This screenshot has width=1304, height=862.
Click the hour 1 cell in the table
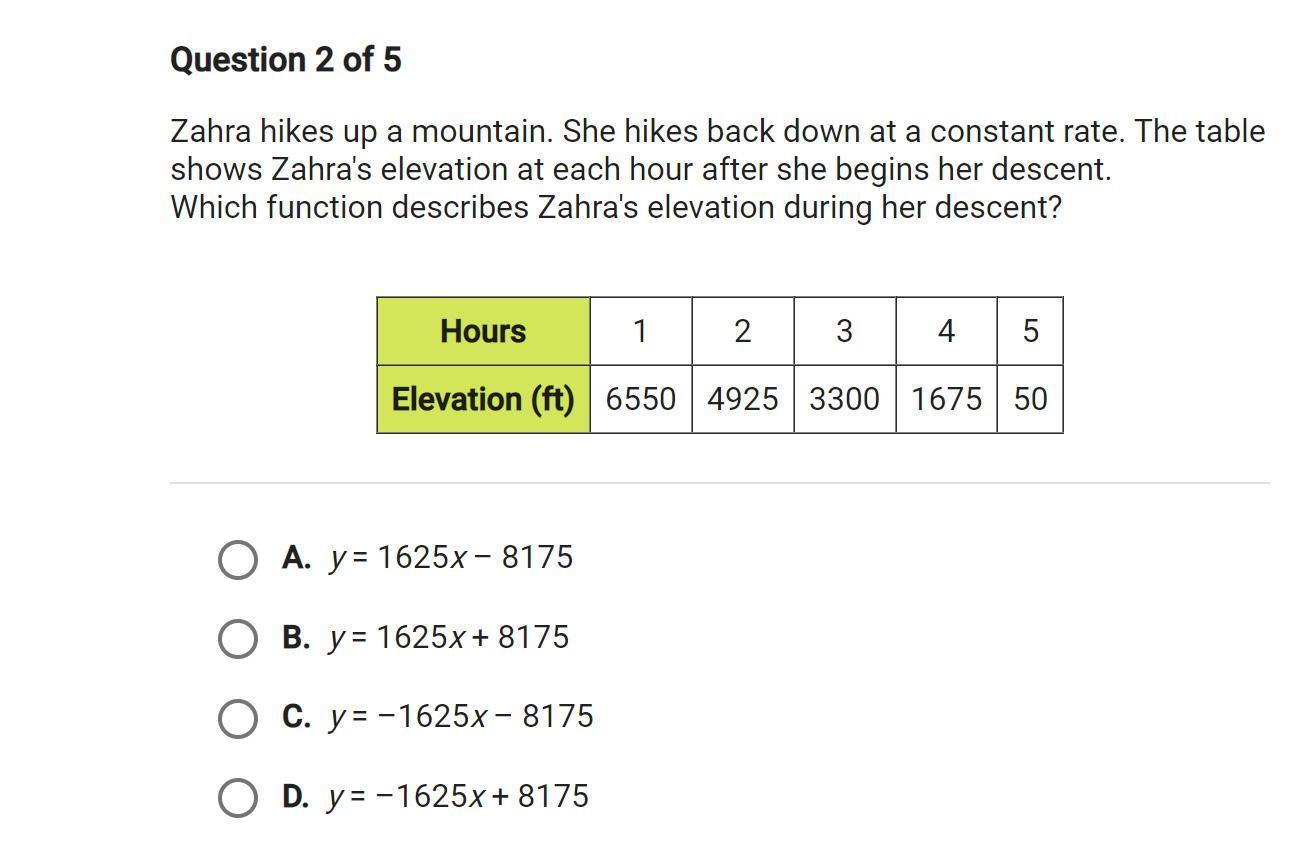[x=641, y=331]
